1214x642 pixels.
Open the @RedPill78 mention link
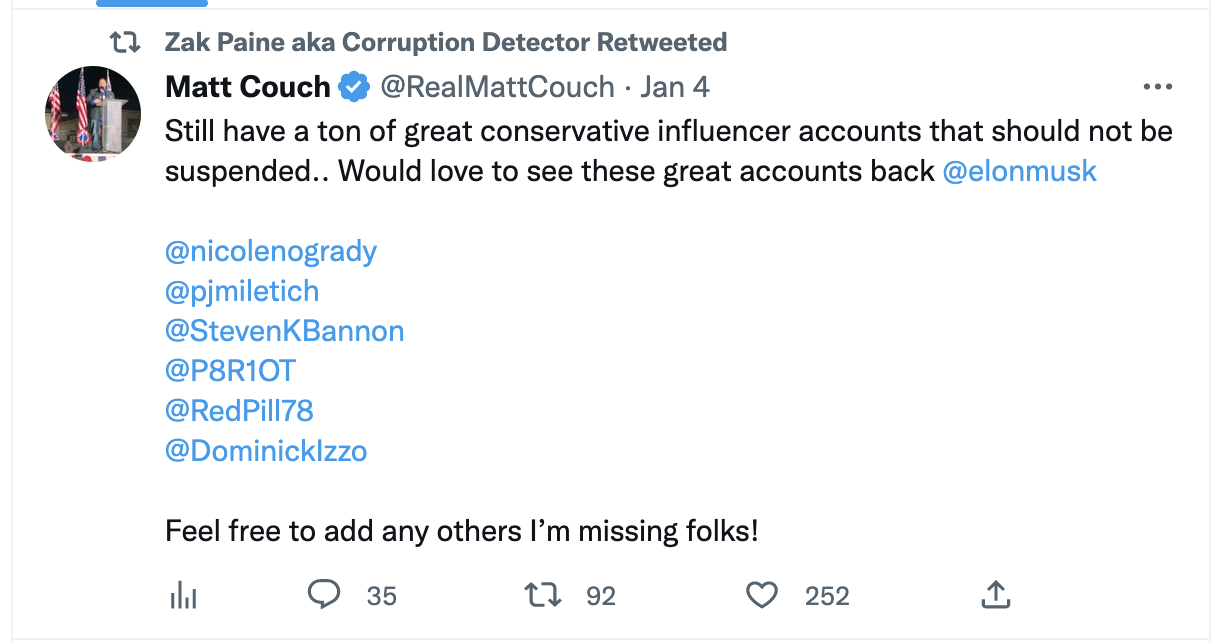pos(238,410)
